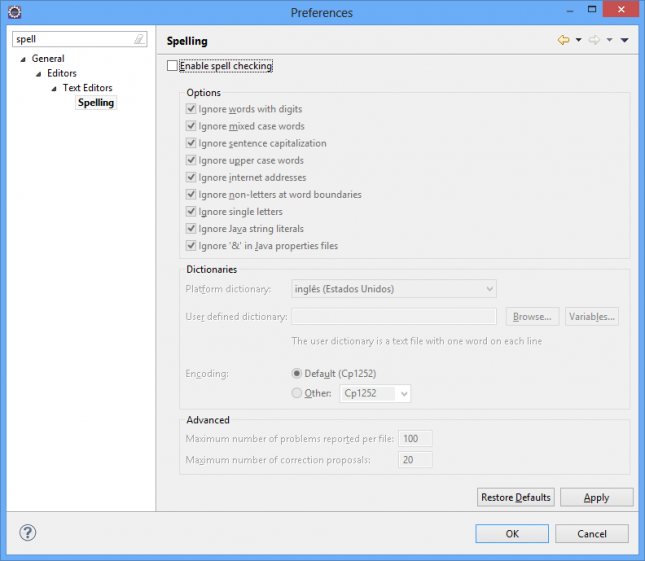Click maximum correction proposals field
The width and height of the screenshot is (645, 561).
(x=415, y=459)
